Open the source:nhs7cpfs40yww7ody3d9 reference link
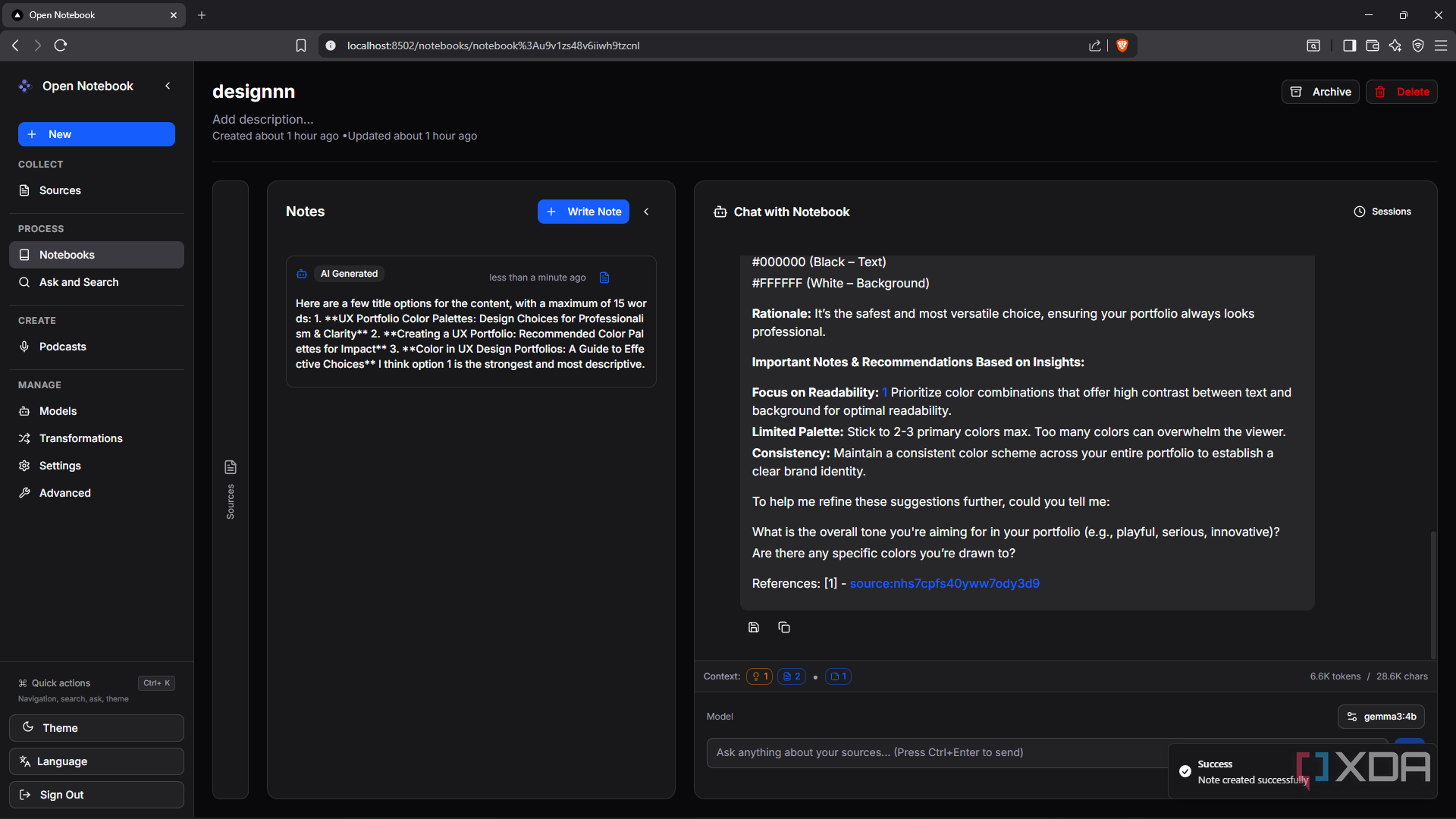Image resolution: width=1456 pixels, height=819 pixels. [944, 583]
